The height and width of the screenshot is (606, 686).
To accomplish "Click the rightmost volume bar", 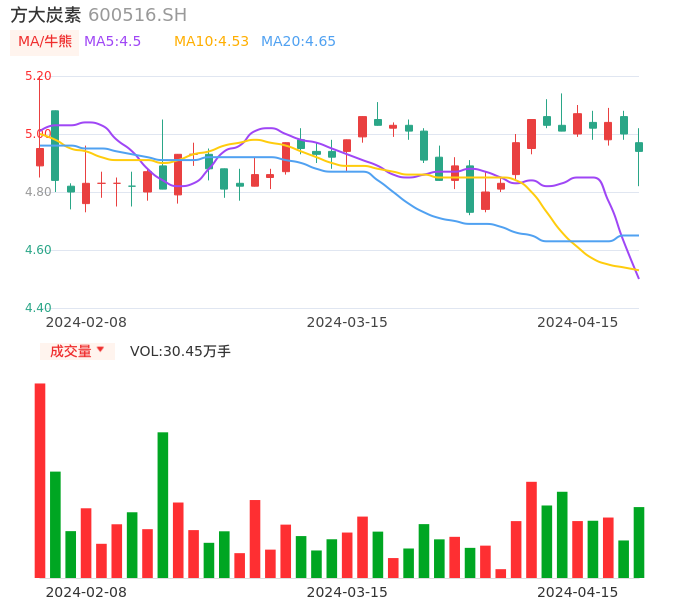I will point(639,542).
